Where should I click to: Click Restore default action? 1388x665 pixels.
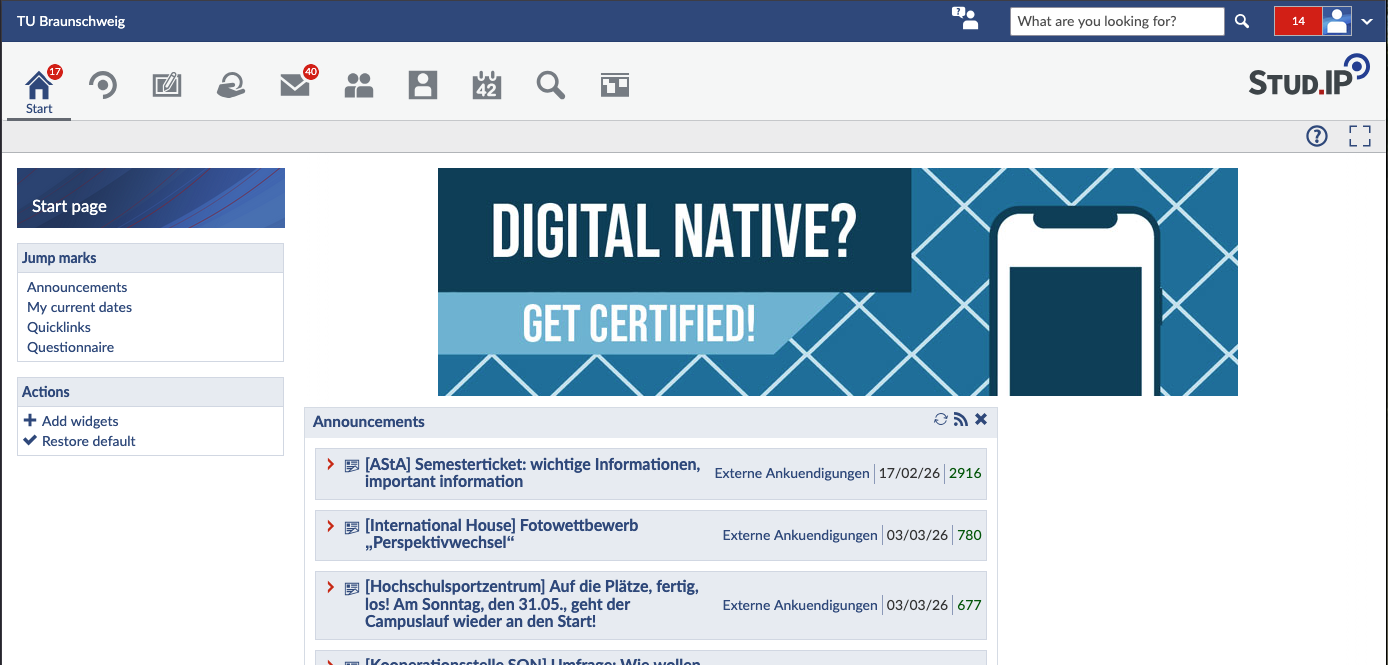click(88, 441)
